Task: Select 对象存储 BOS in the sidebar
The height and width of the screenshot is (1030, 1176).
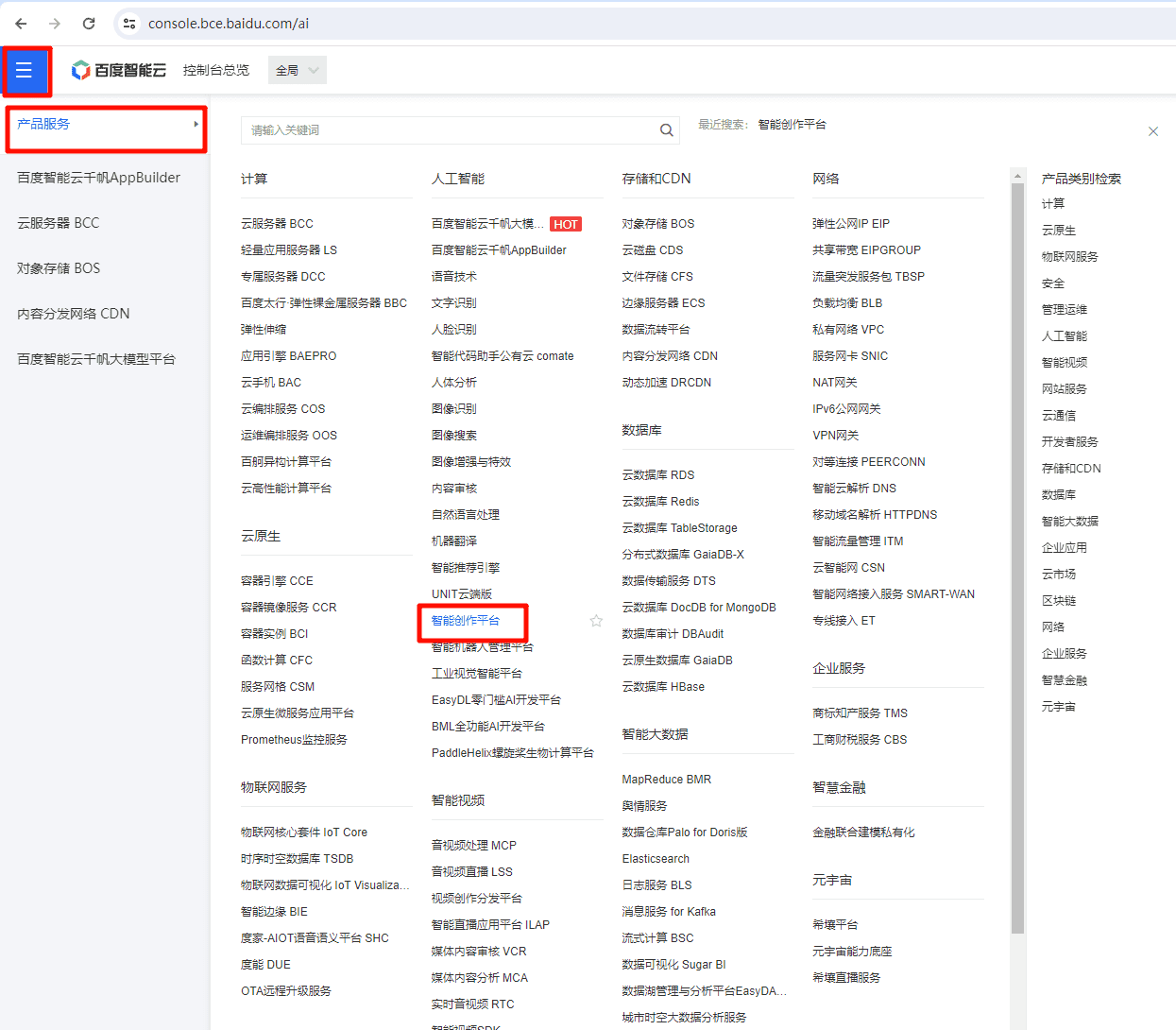Action: point(59,268)
